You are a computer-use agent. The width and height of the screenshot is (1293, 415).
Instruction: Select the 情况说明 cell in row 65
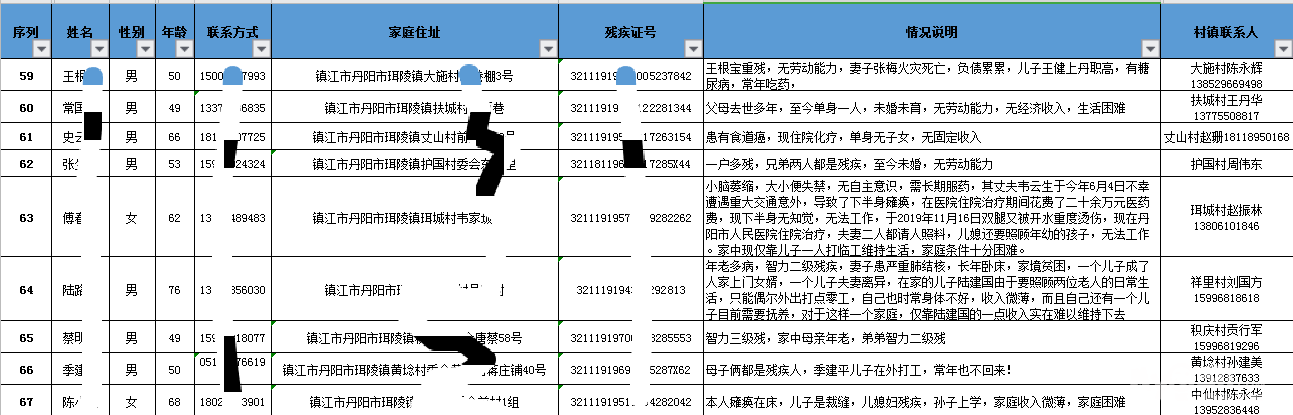click(x=932, y=338)
